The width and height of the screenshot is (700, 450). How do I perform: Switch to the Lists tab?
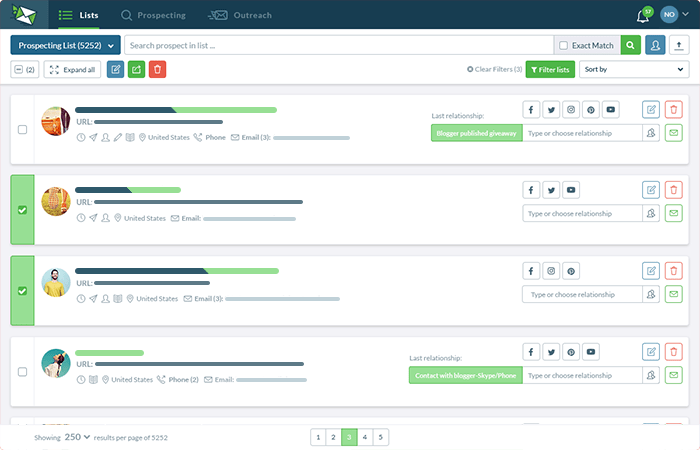(79, 15)
